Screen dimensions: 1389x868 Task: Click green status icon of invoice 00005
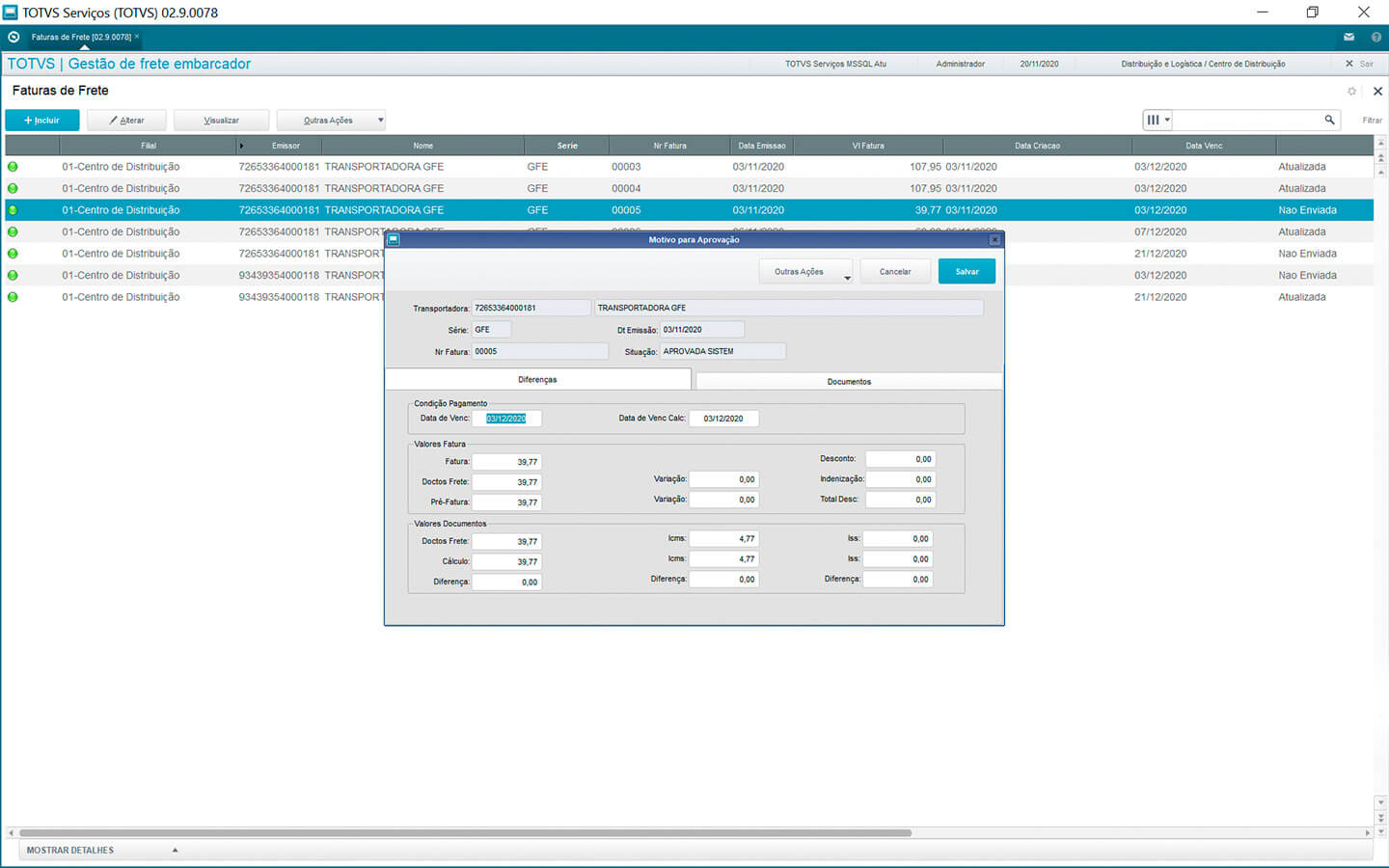tap(13, 210)
